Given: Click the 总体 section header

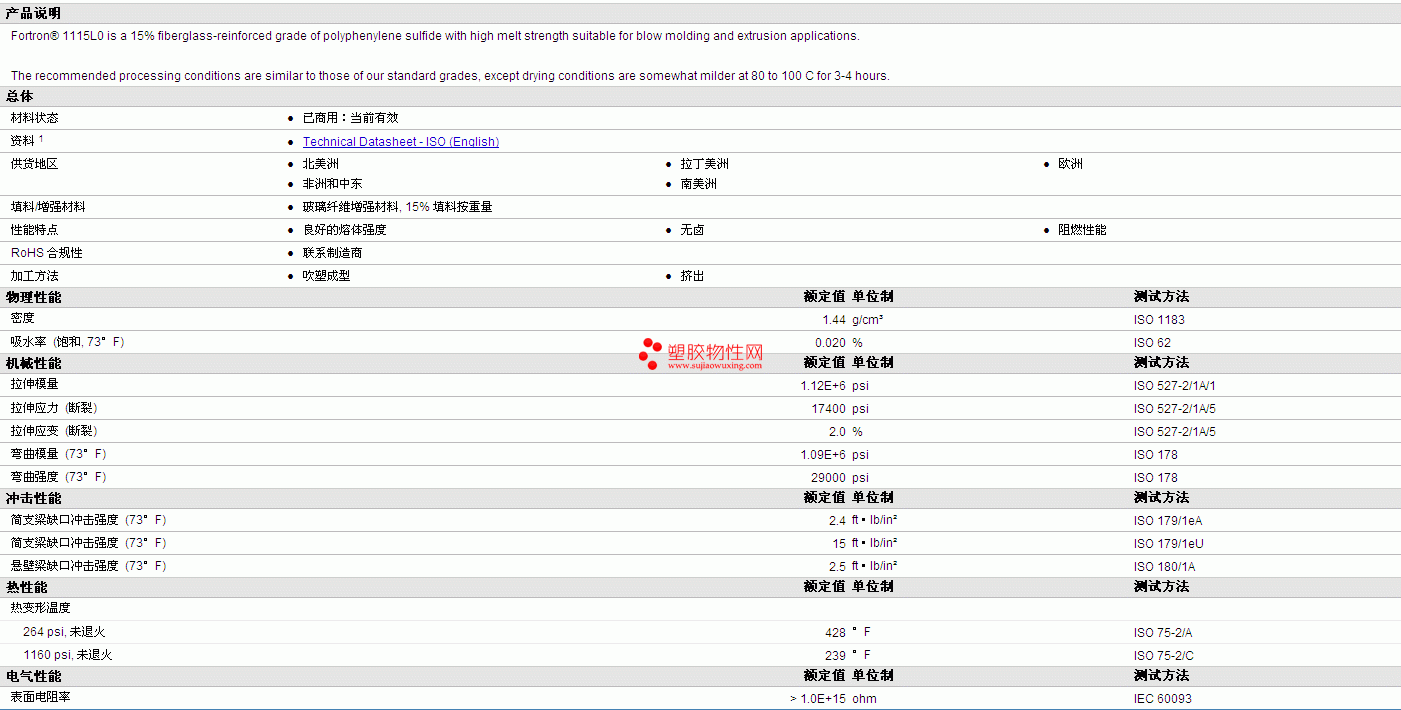Looking at the screenshot, I should click(x=20, y=96).
